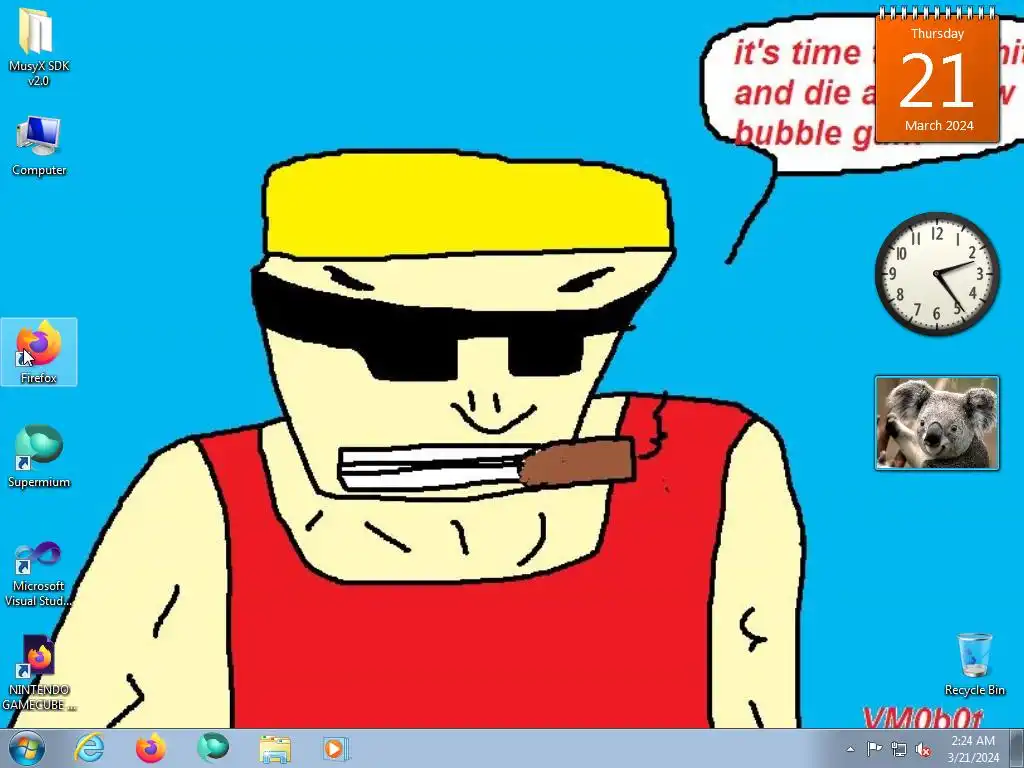The height and width of the screenshot is (768, 1024).
Task: Click the koala slideshow gadget picture
Action: click(937, 423)
